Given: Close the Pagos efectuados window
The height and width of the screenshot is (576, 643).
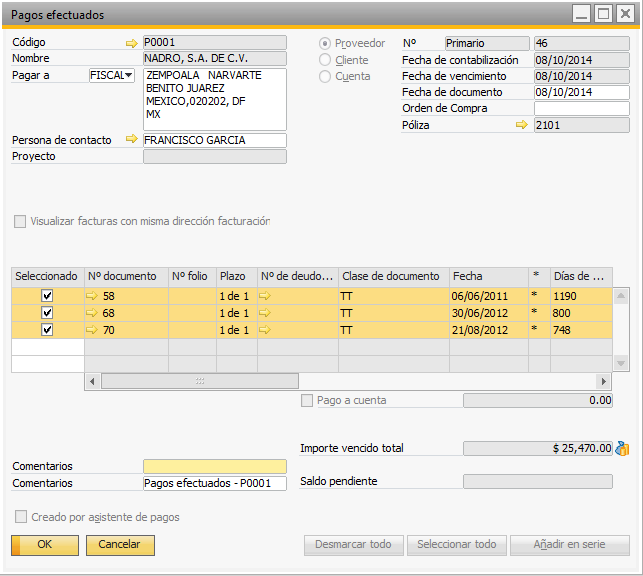Looking at the screenshot, I should click(625, 14).
